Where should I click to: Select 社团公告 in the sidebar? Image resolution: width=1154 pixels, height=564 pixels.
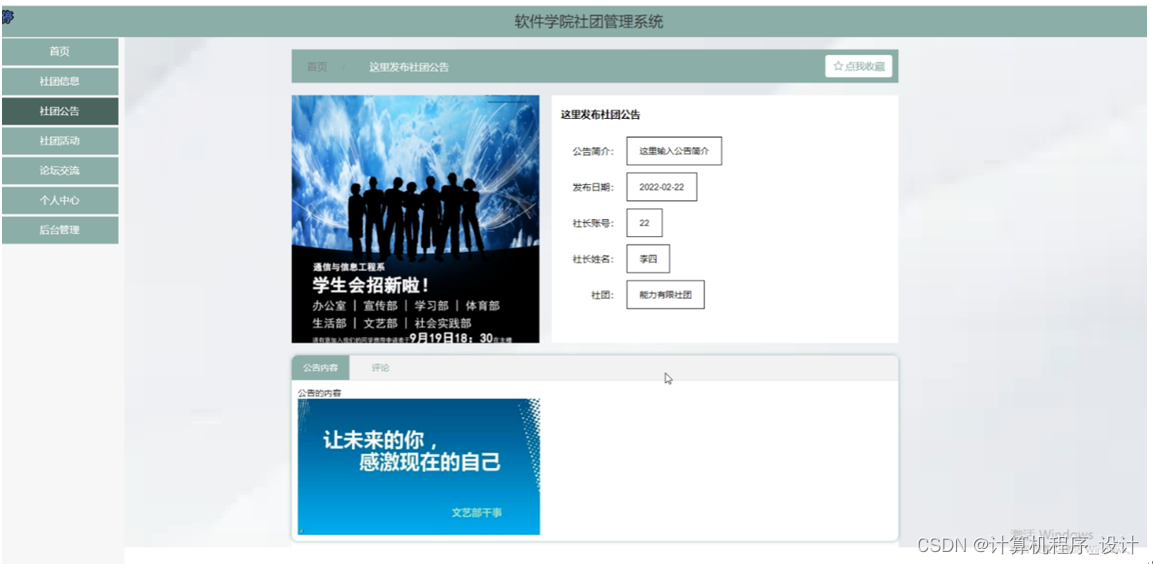[x=60, y=111]
